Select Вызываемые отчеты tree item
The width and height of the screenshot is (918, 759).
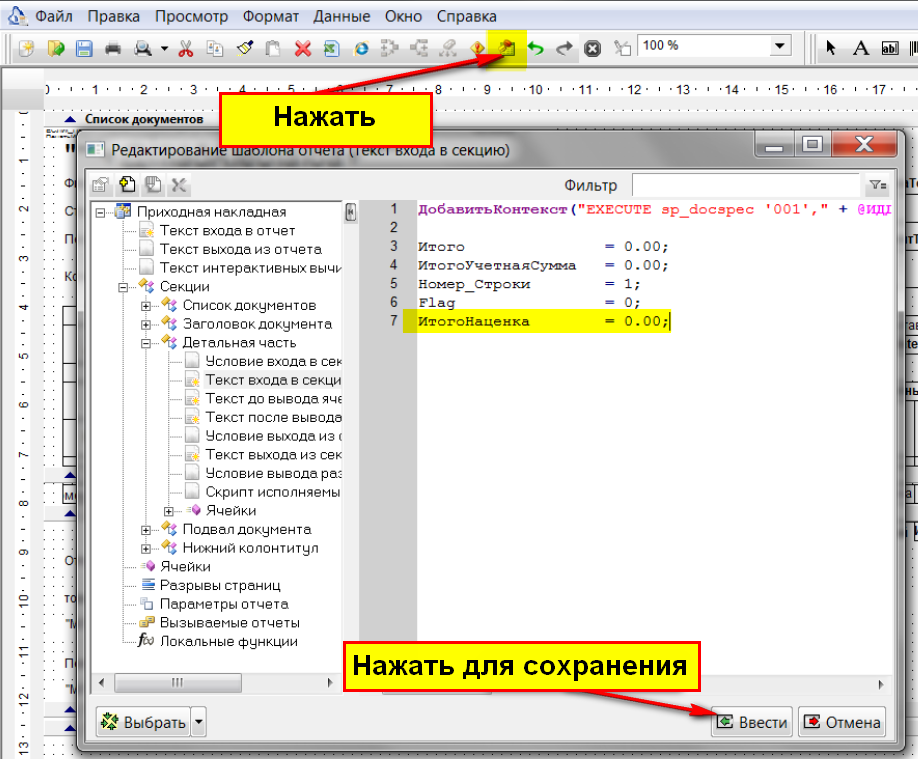click(x=230, y=623)
